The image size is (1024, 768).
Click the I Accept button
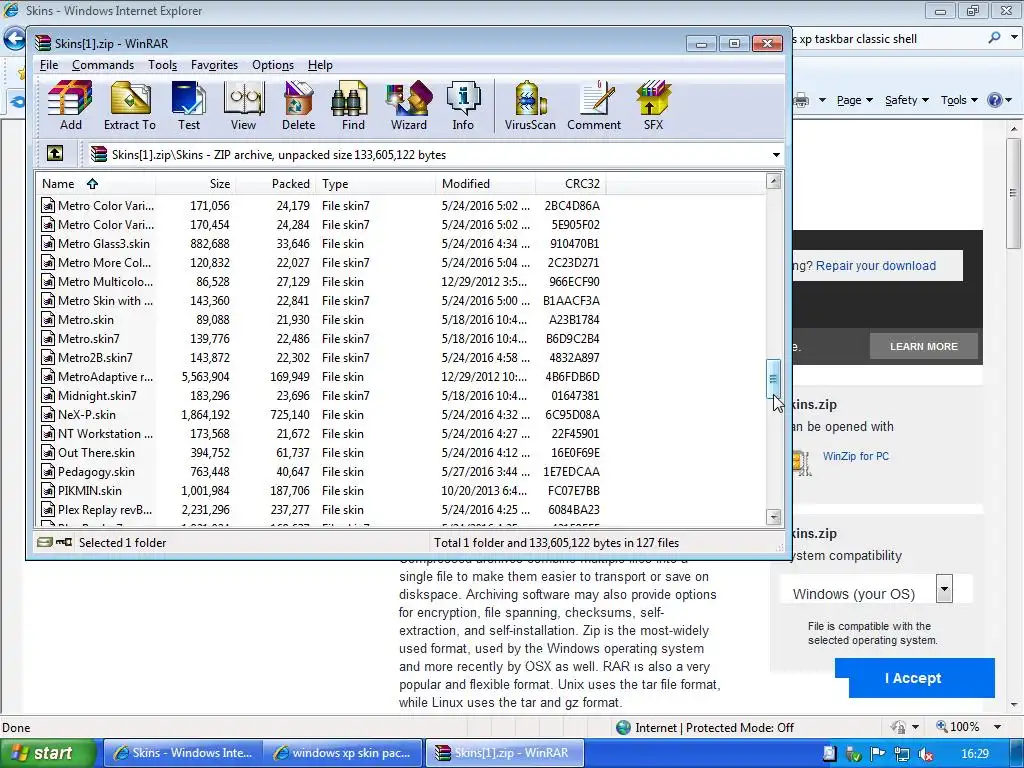pyautogui.click(x=915, y=678)
